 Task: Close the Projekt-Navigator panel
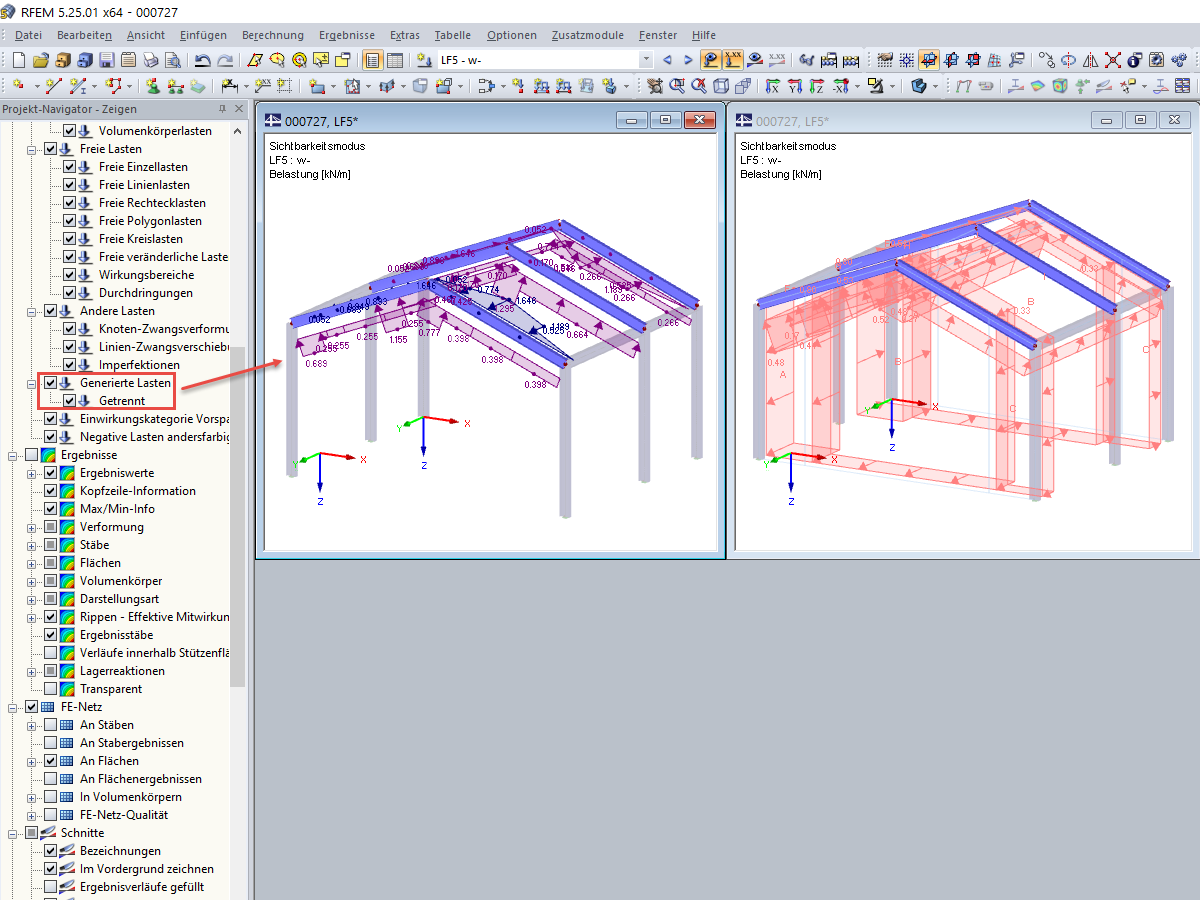[239, 109]
